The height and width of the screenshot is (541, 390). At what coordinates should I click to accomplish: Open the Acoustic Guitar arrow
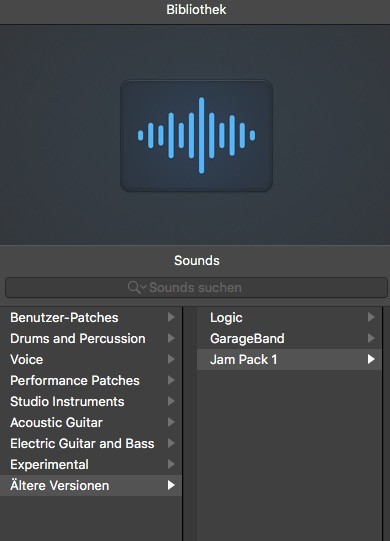click(171, 422)
